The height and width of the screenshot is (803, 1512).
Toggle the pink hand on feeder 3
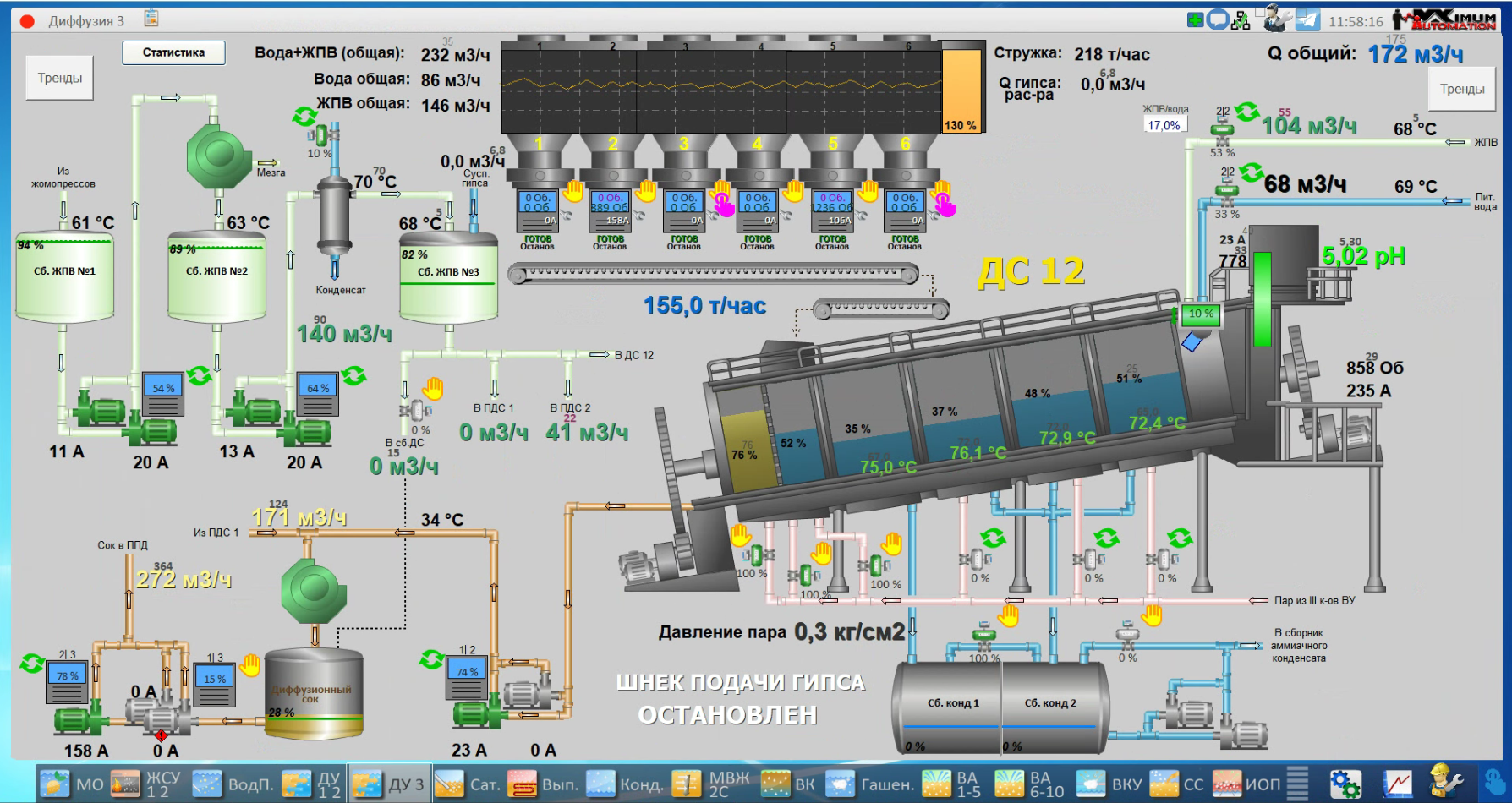(723, 204)
